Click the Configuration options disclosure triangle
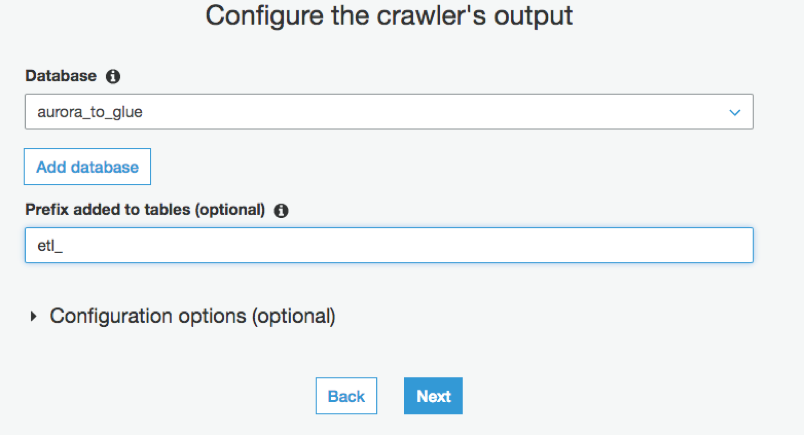The height and width of the screenshot is (435, 804). (x=34, y=316)
